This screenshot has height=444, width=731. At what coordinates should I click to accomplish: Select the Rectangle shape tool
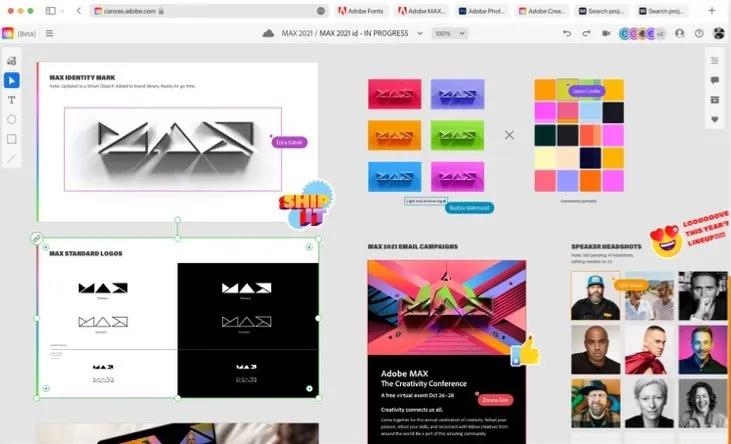pos(12,139)
